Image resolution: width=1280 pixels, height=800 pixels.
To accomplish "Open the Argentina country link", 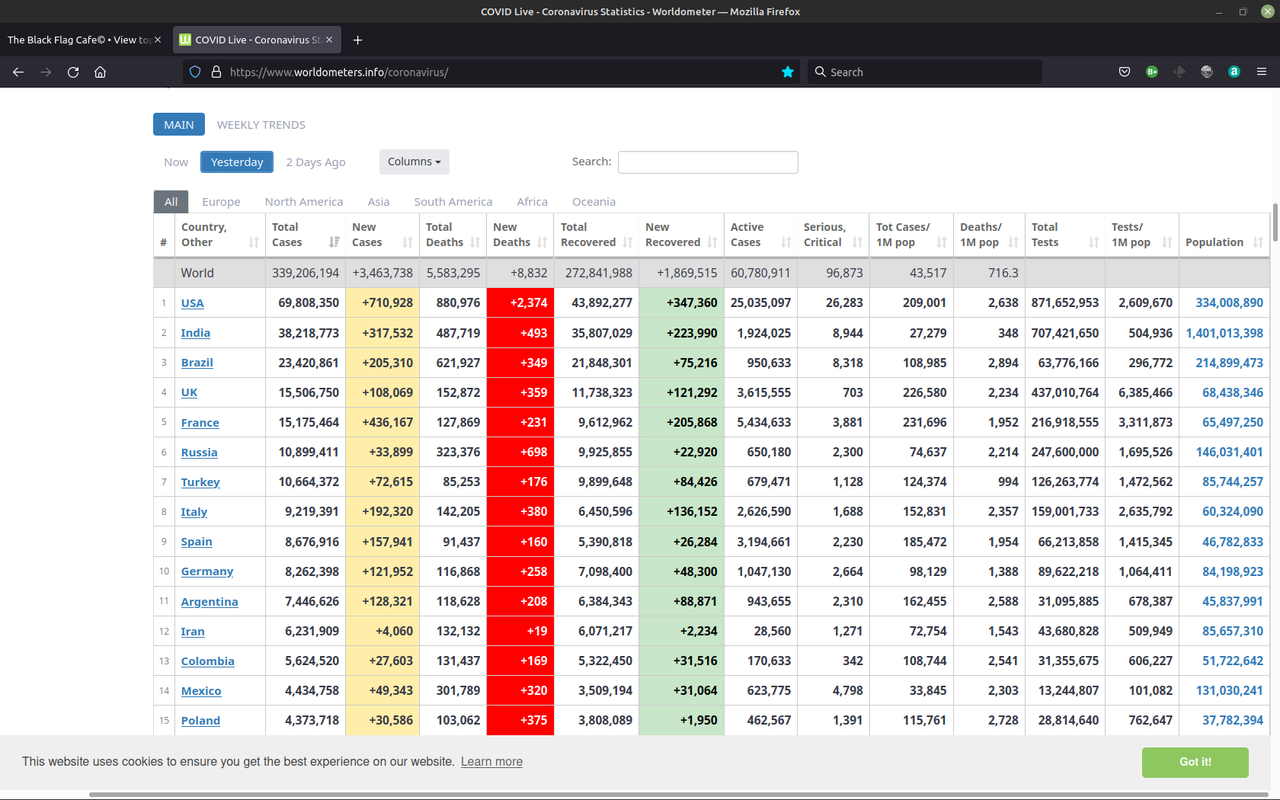I will 209,601.
